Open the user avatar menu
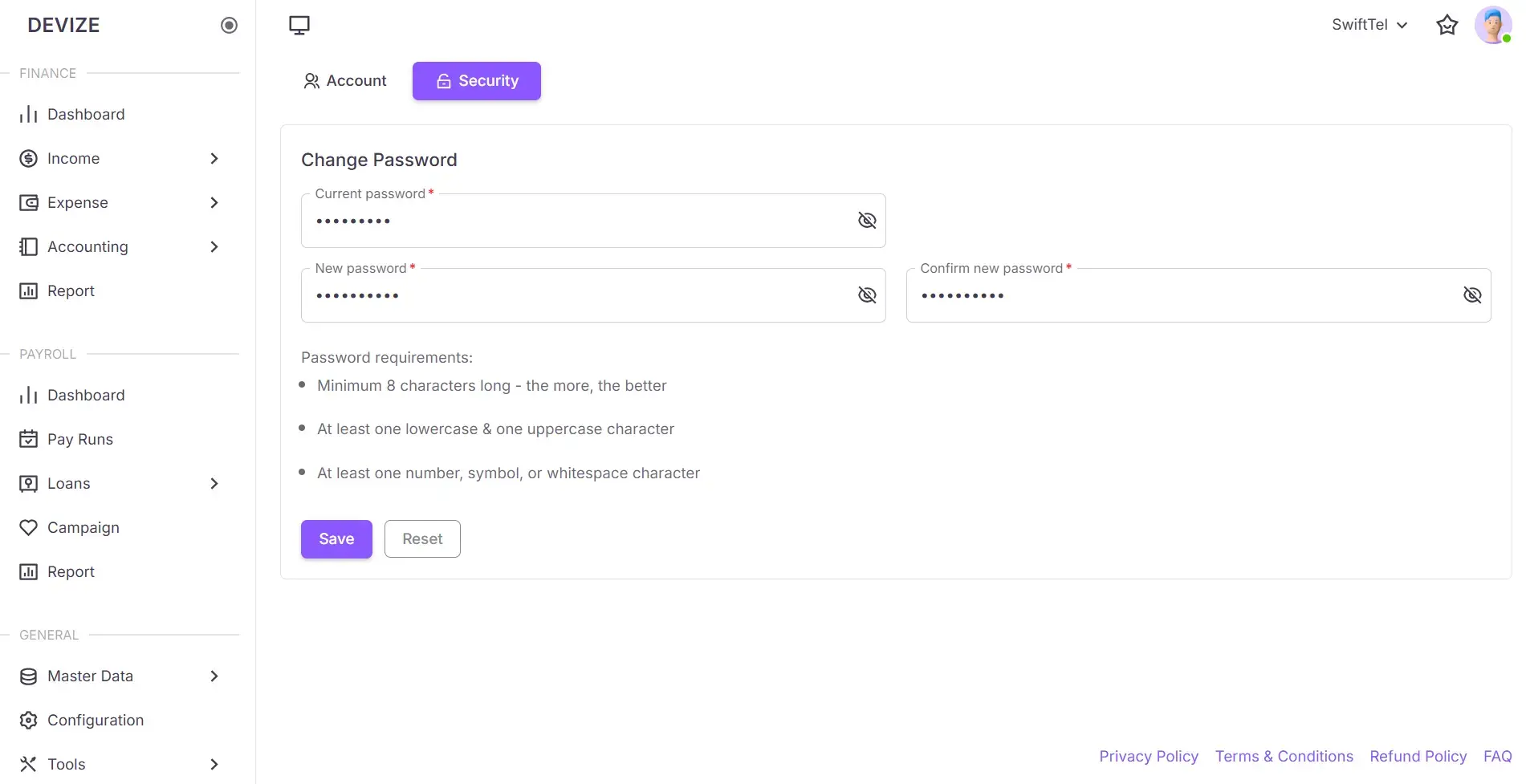The image size is (1526, 784). pyautogui.click(x=1493, y=25)
